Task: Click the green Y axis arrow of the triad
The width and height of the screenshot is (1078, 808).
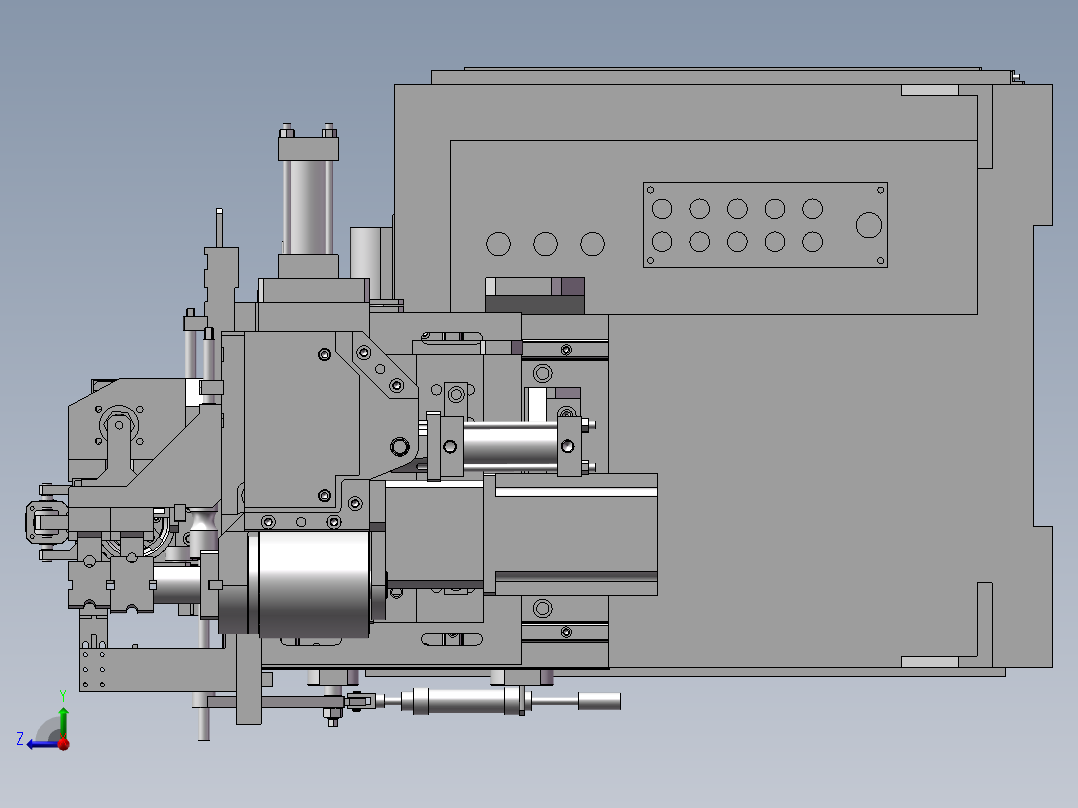Action: (63, 721)
